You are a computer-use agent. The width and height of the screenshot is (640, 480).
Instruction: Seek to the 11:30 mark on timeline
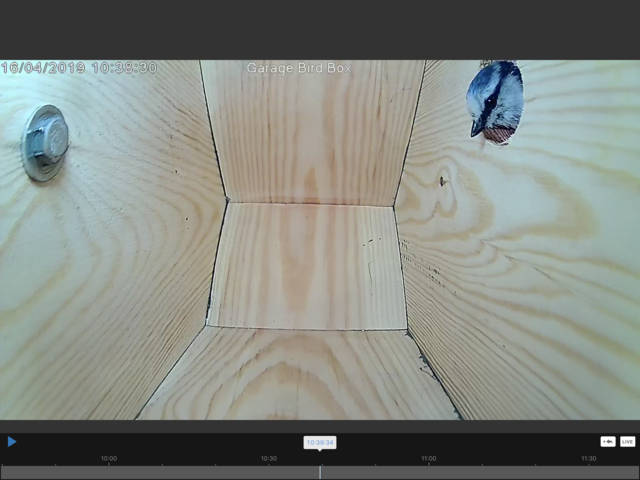coord(589,459)
